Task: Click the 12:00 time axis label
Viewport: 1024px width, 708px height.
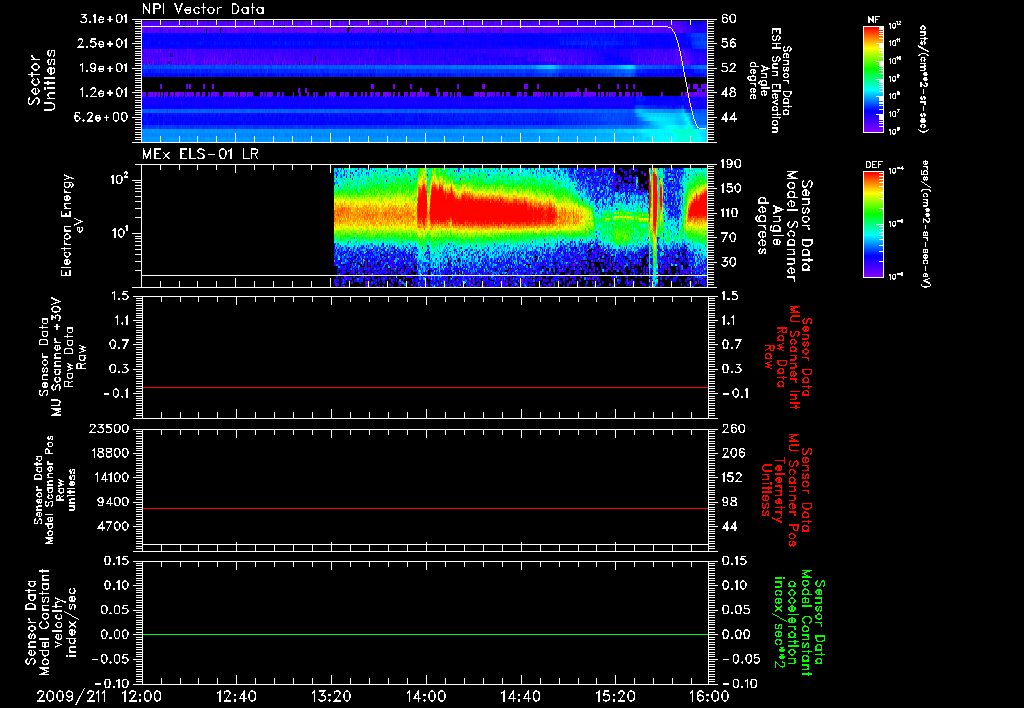Action: [142, 696]
